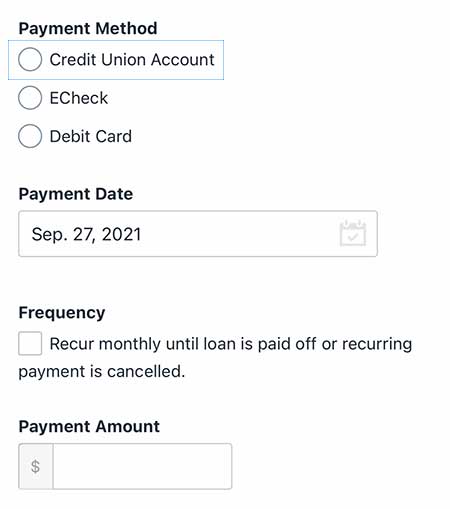Click the highlighted Credit Union Account option box

[116, 60]
